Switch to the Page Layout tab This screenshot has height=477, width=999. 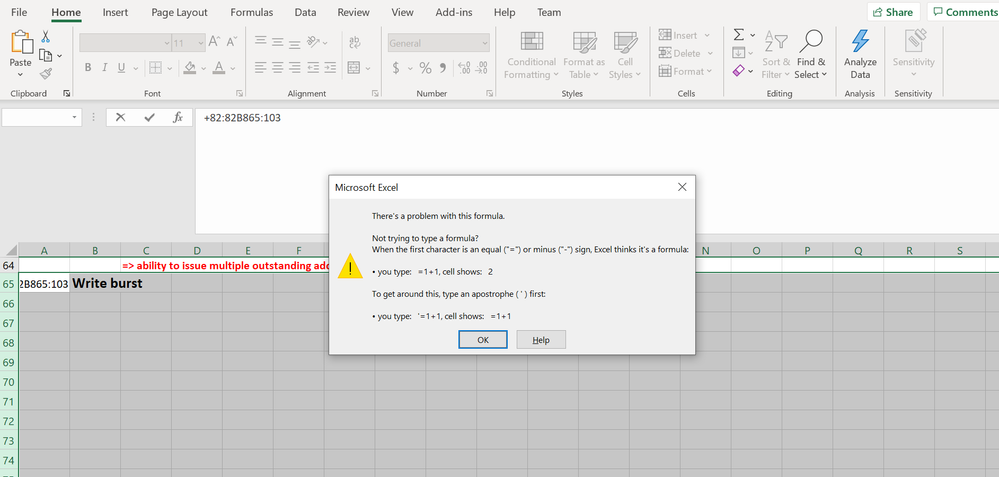[x=180, y=12]
